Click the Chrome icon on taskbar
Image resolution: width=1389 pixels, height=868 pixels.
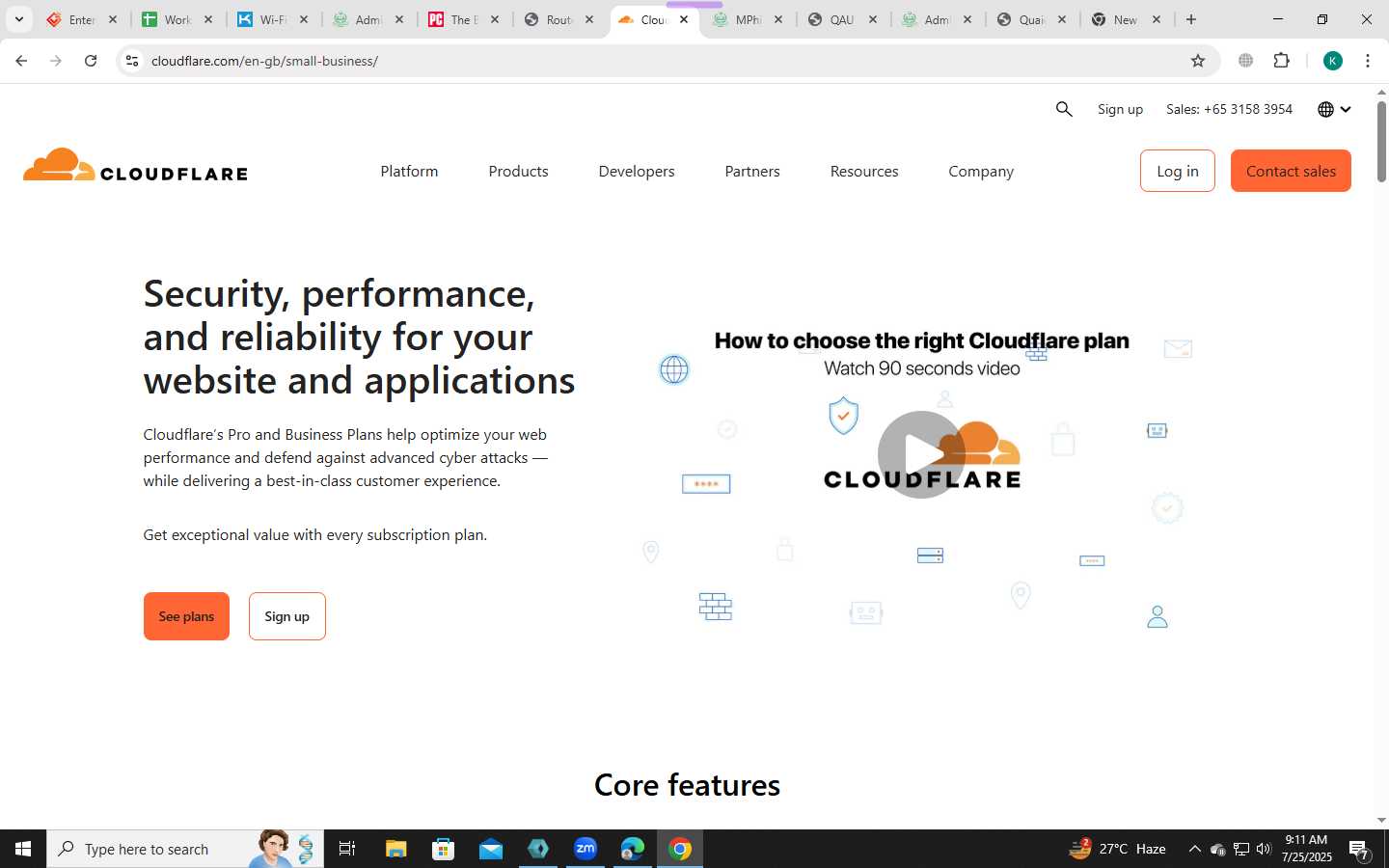tap(680, 849)
